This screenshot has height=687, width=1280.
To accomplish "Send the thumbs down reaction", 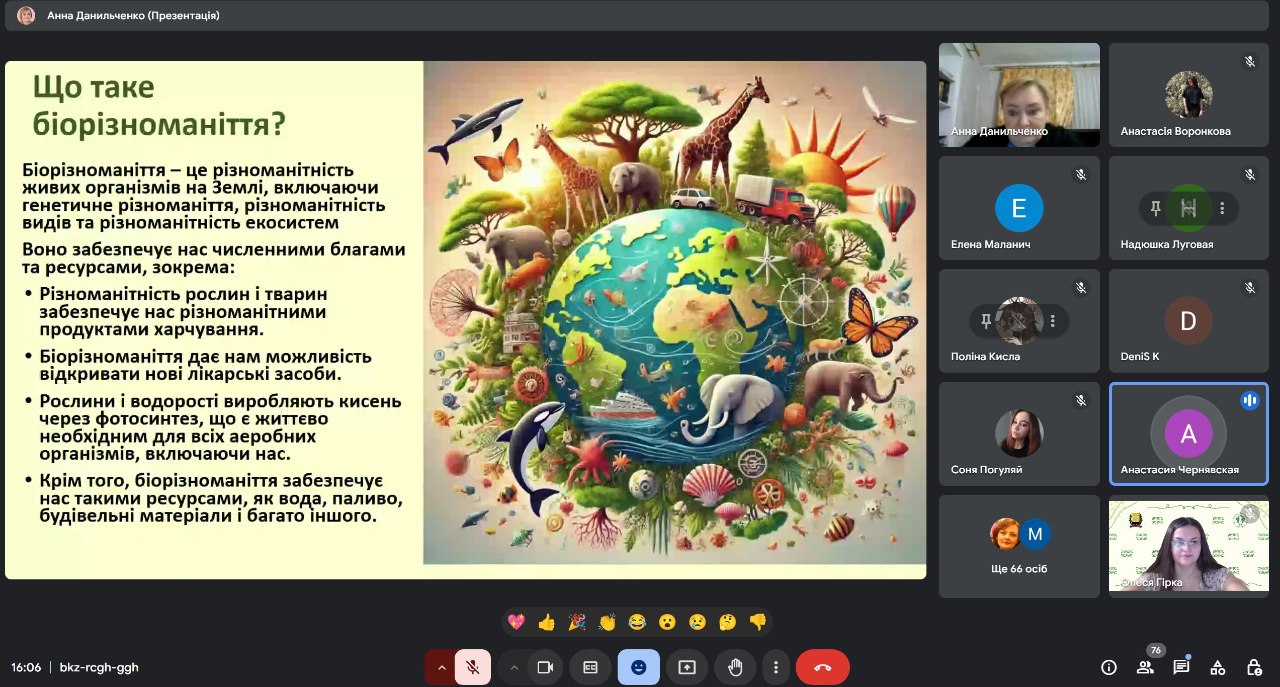I will [757, 622].
